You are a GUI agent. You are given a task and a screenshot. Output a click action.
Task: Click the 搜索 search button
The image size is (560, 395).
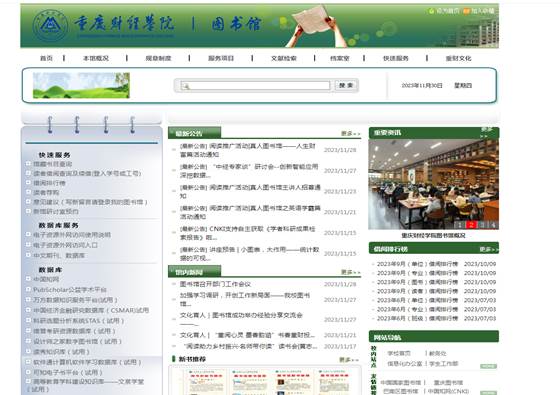point(346,85)
